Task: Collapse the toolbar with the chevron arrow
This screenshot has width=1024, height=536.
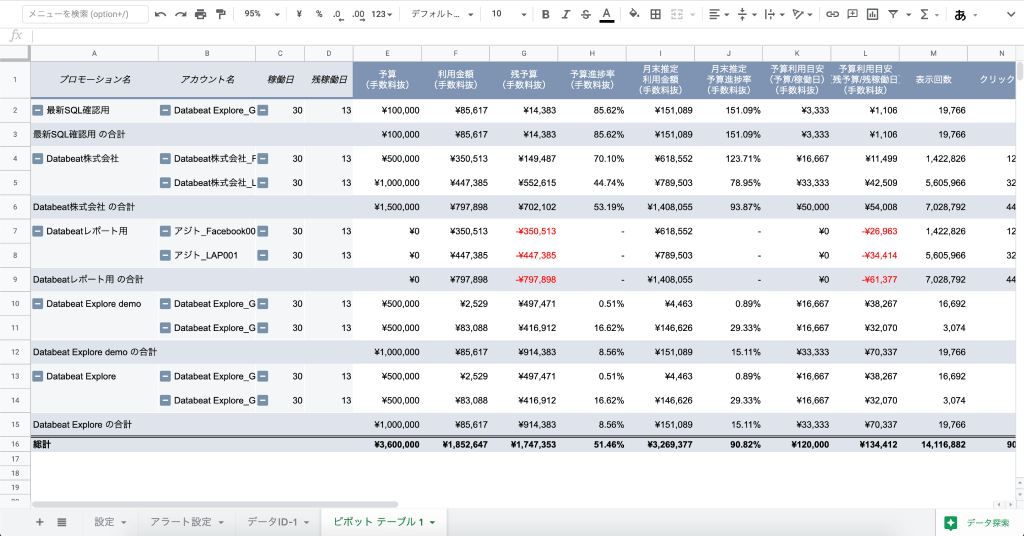Action: click(x=1010, y=14)
